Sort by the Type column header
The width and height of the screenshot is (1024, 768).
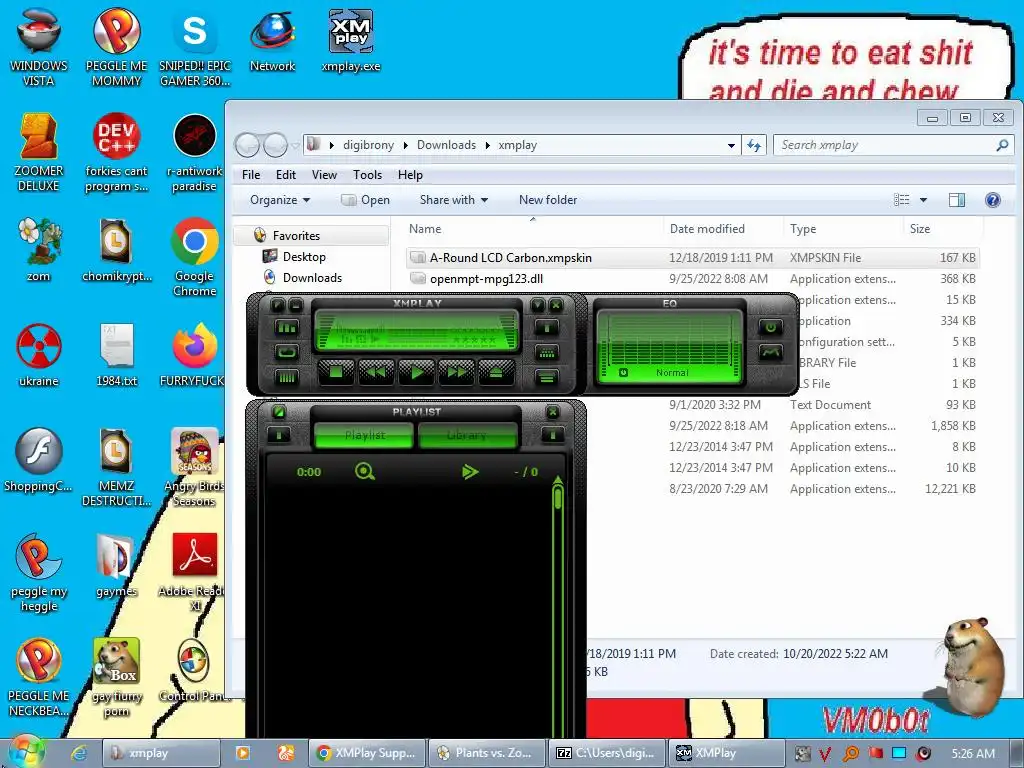click(842, 229)
